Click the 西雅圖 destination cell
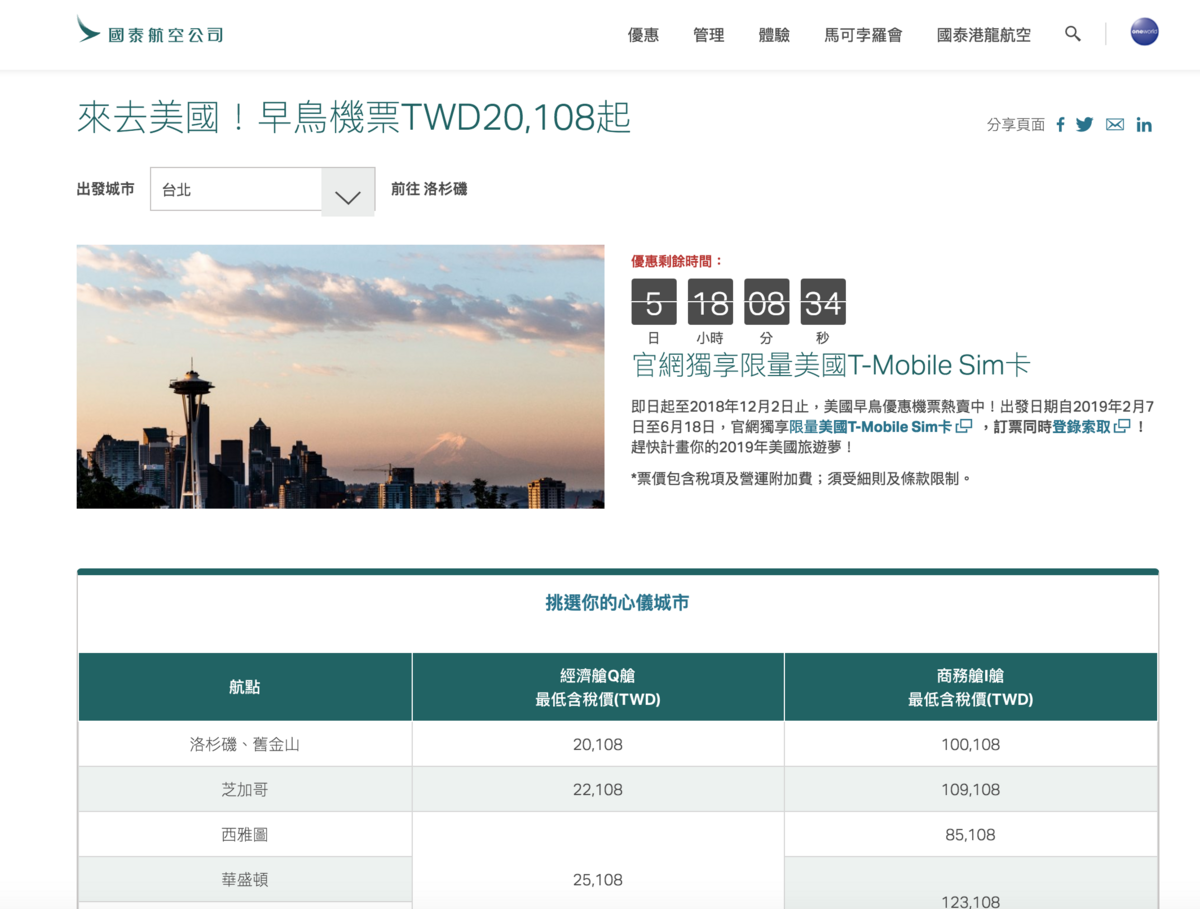 coord(245,835)
